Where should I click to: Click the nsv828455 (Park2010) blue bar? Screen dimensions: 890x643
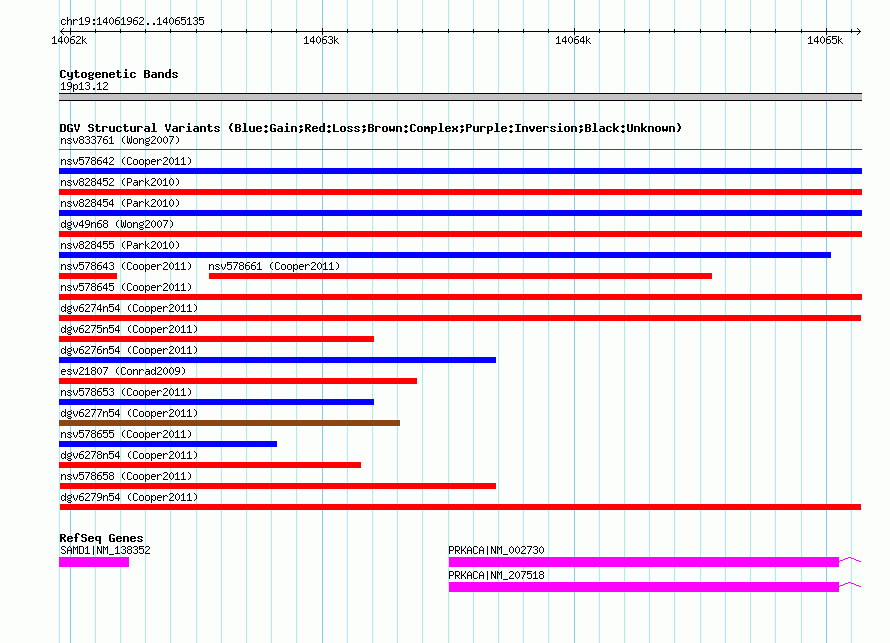coord(445,255)
